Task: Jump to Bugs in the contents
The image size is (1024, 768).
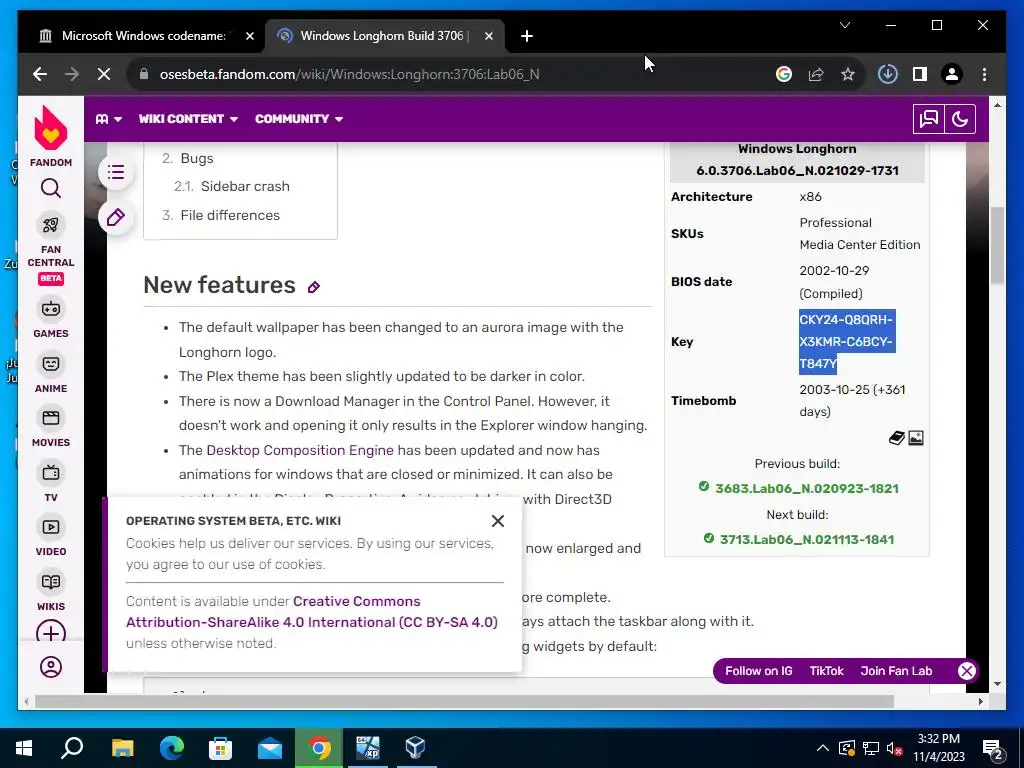Action: [197, 158]
